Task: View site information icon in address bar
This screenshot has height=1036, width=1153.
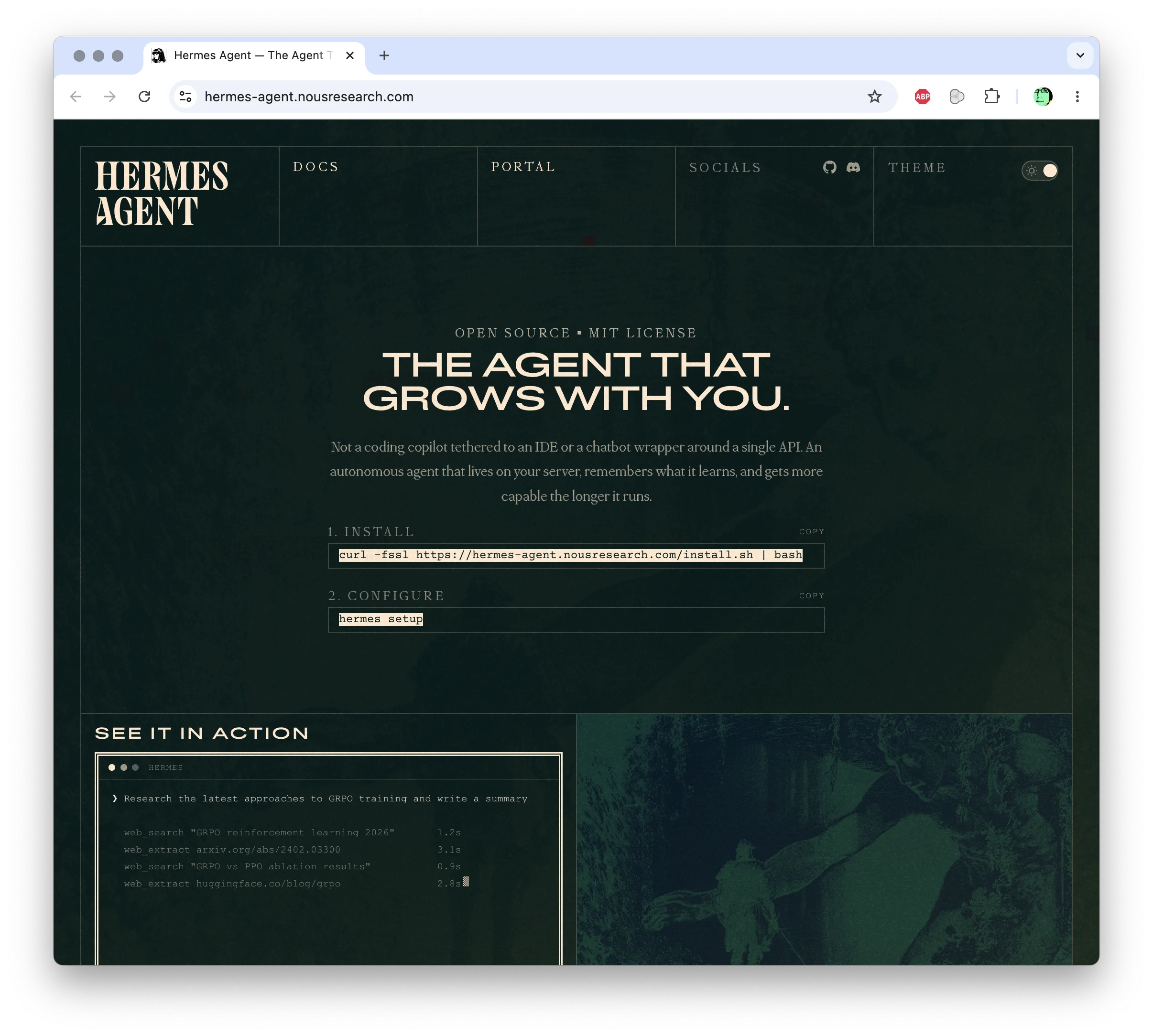Action: 185,97
